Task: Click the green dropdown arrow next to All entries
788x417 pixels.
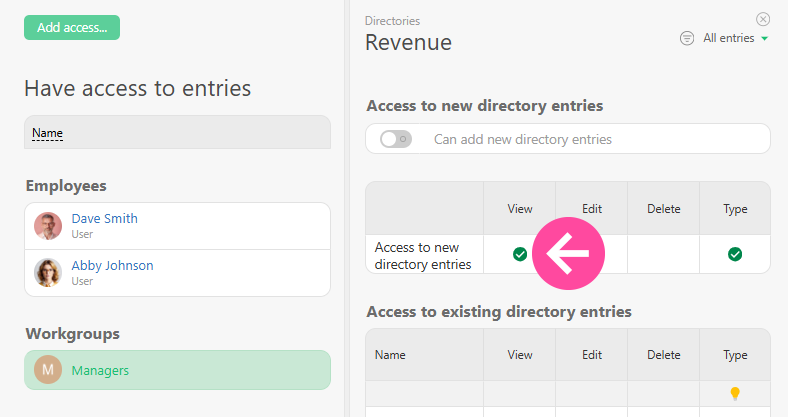Action: pos(764,39)
